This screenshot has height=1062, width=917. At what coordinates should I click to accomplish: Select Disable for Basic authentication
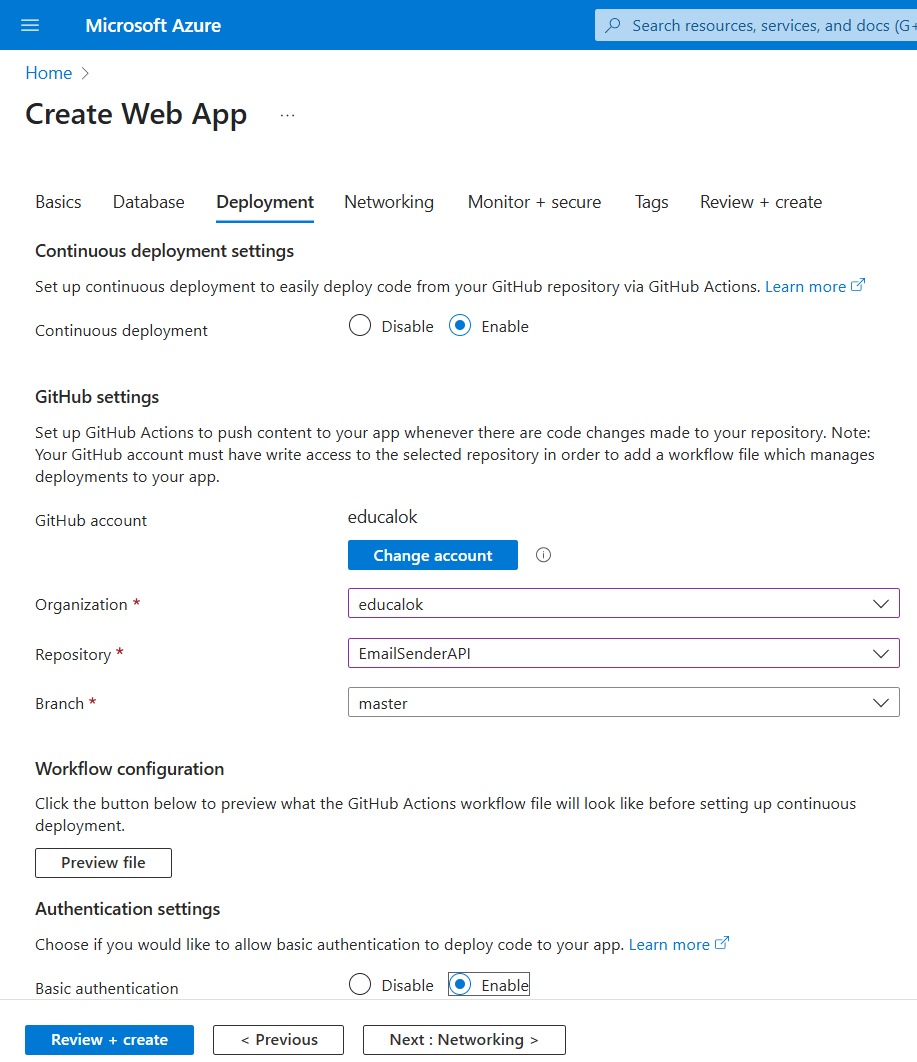click(360, 984)
